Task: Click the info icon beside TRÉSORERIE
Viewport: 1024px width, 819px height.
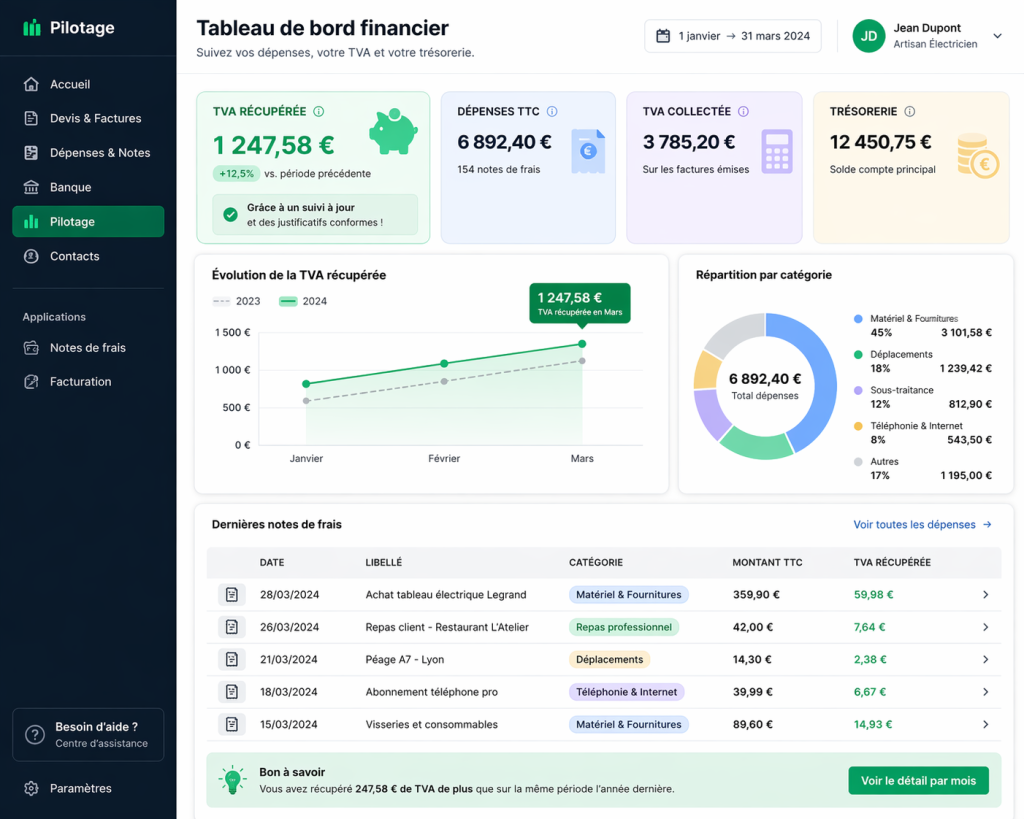Action: pos(910,112)
